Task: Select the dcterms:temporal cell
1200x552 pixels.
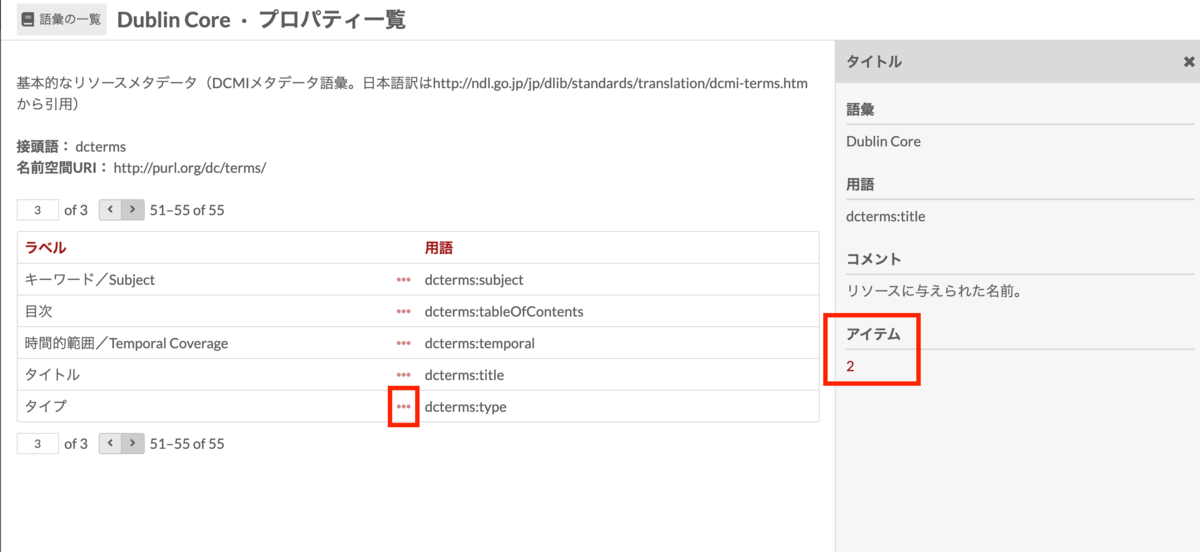Action: click(480, 343)
